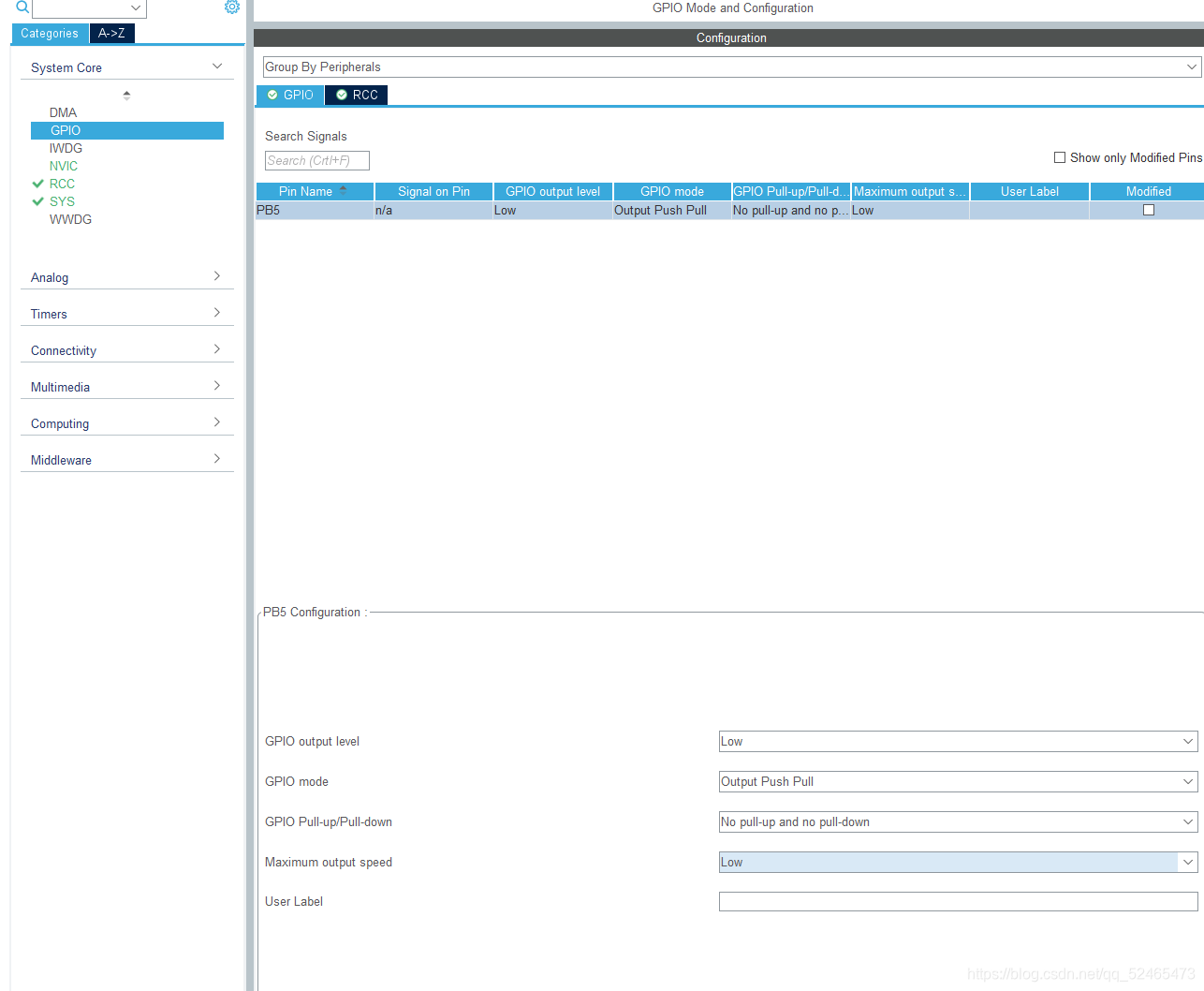
Task: Switch to the A->Z tab
Action: (x=112, y=33)
